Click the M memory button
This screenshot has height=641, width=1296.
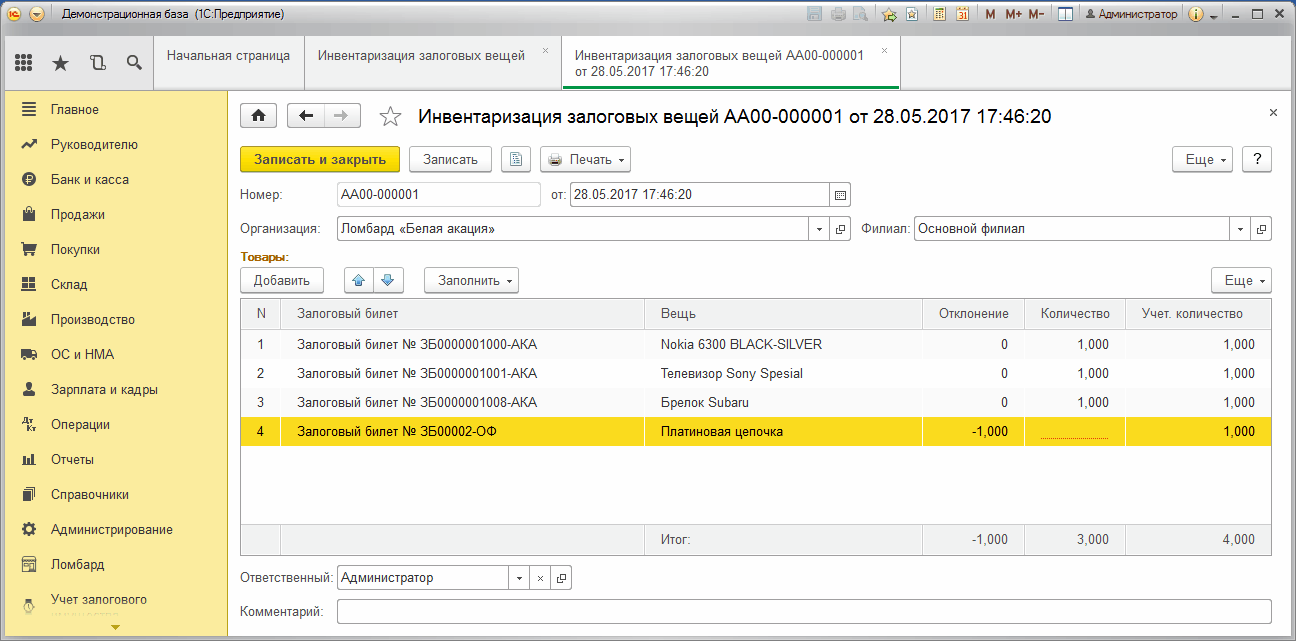[x=990, y=14]
